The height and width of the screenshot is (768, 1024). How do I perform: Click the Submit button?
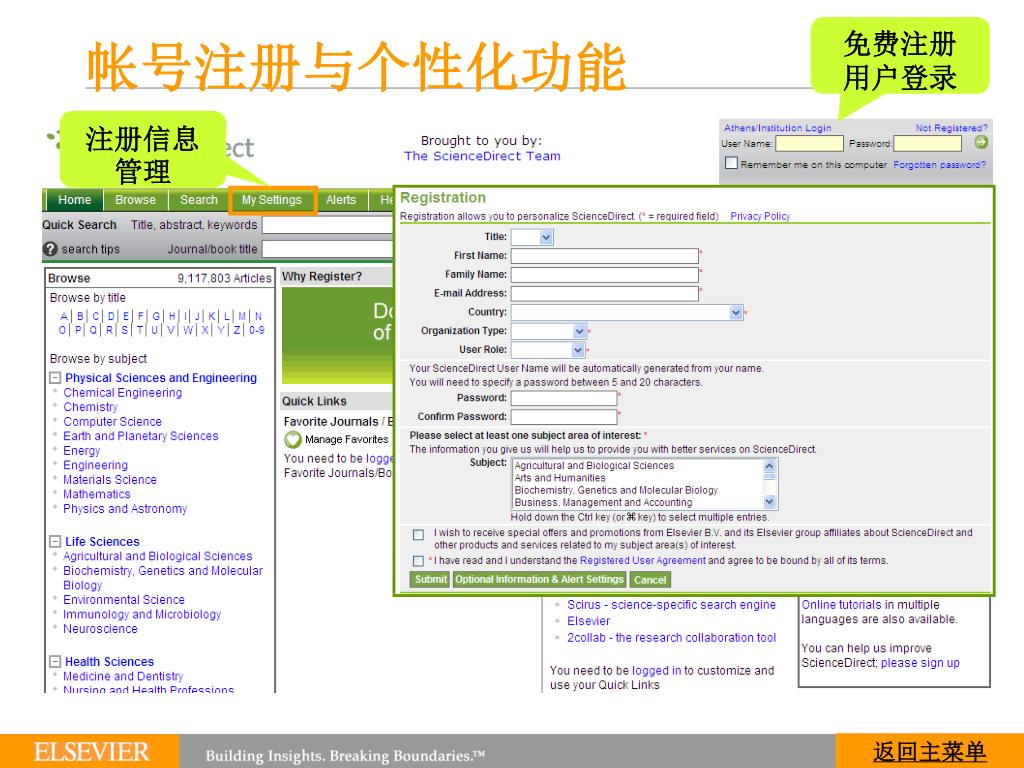click(430, 579)
